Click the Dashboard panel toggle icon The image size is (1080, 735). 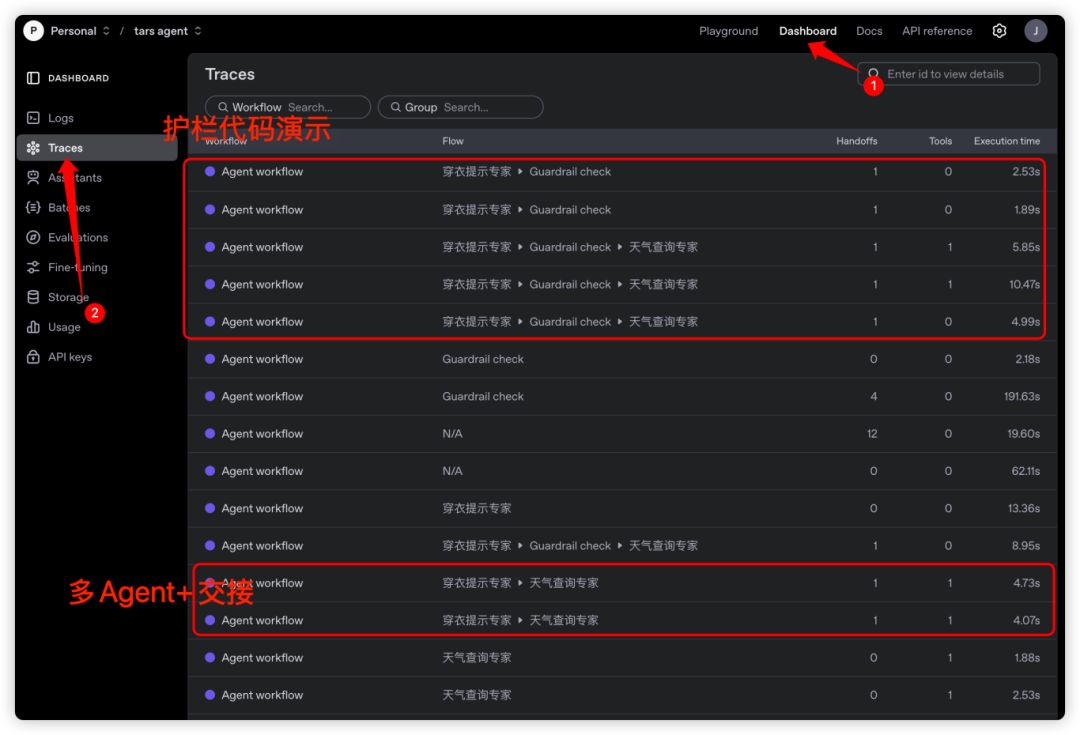(x=33, y=78)
